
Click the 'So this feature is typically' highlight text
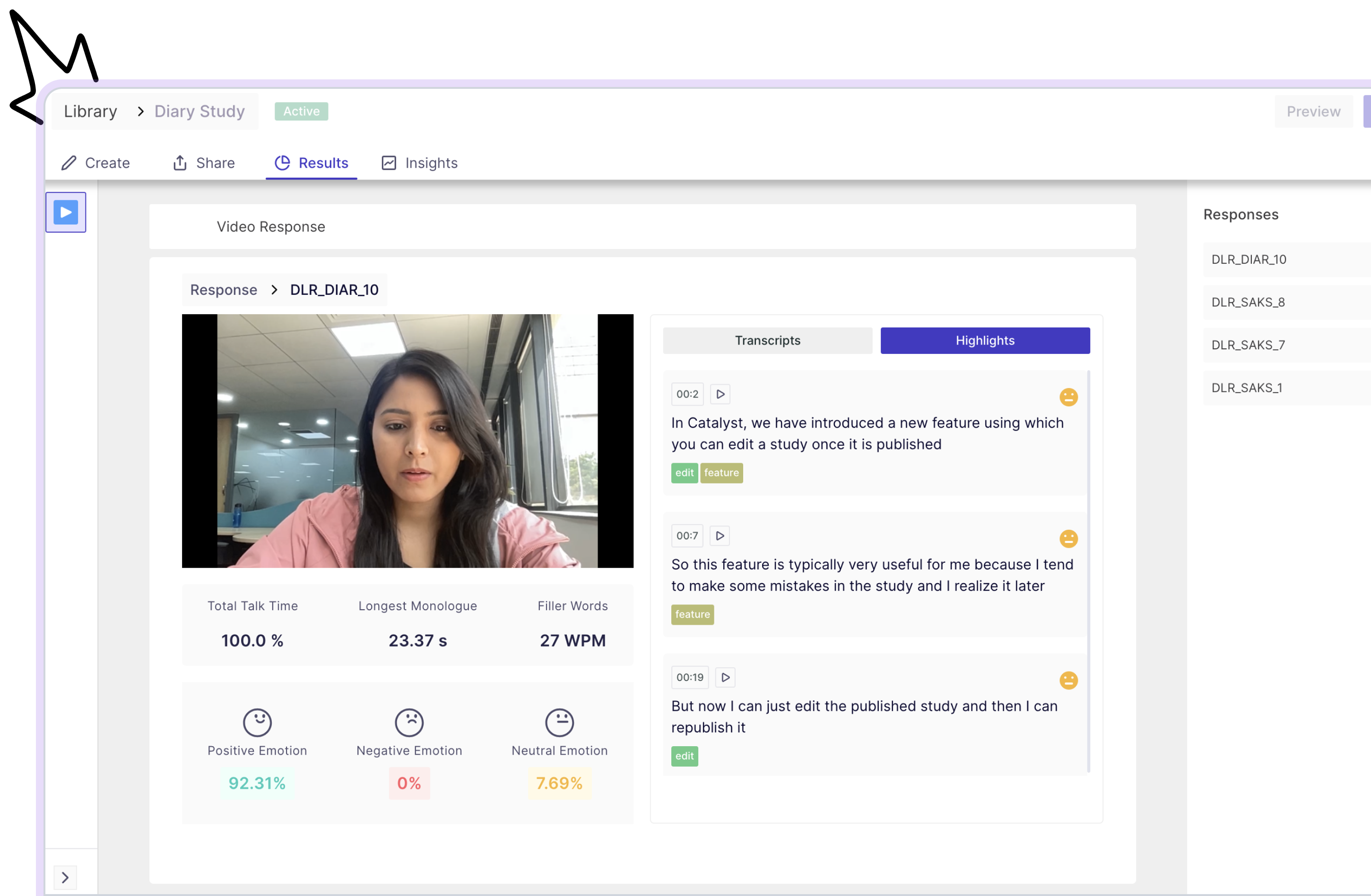[872, 575]
